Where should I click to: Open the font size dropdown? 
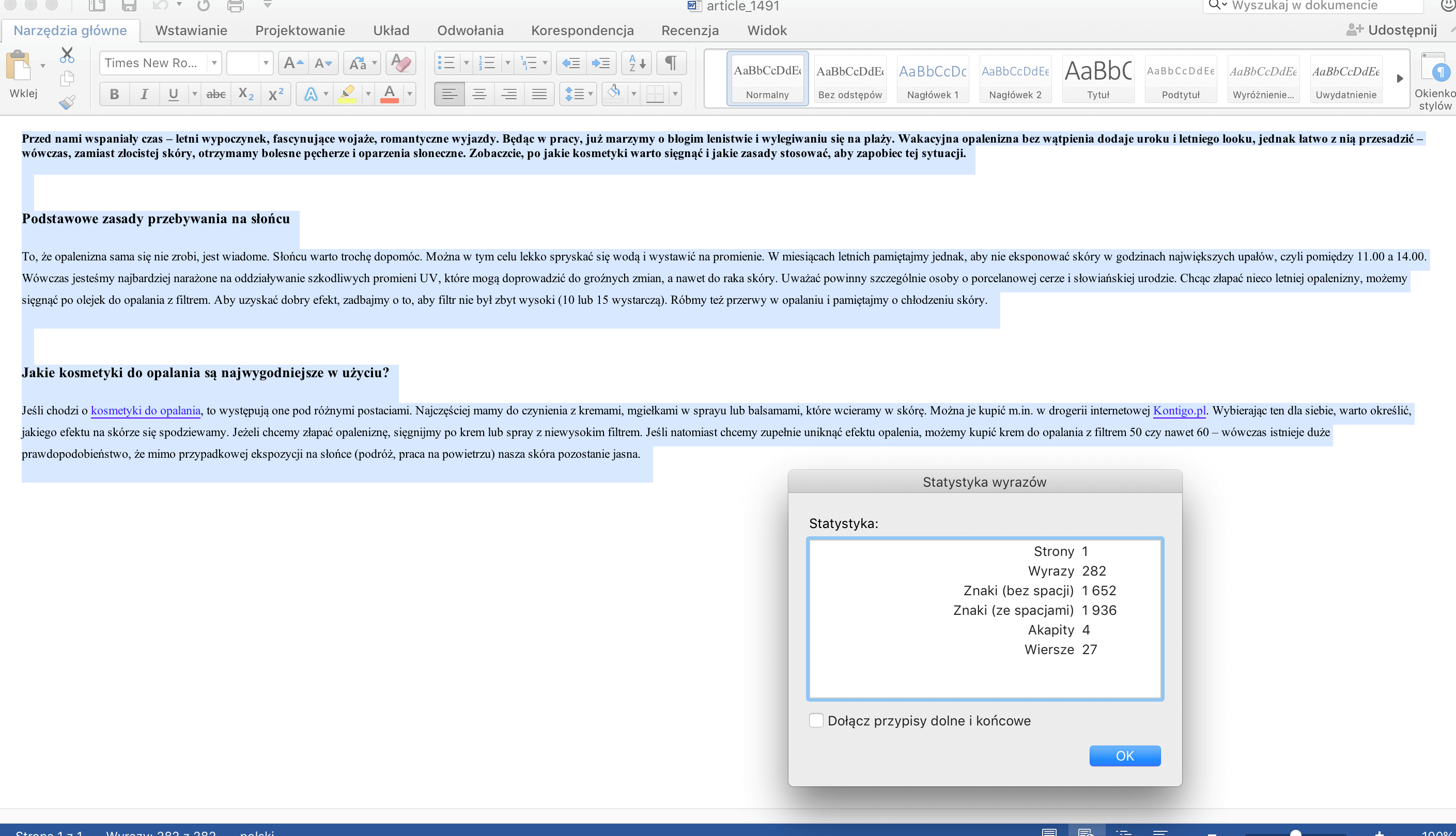click(x=266, y=63)
